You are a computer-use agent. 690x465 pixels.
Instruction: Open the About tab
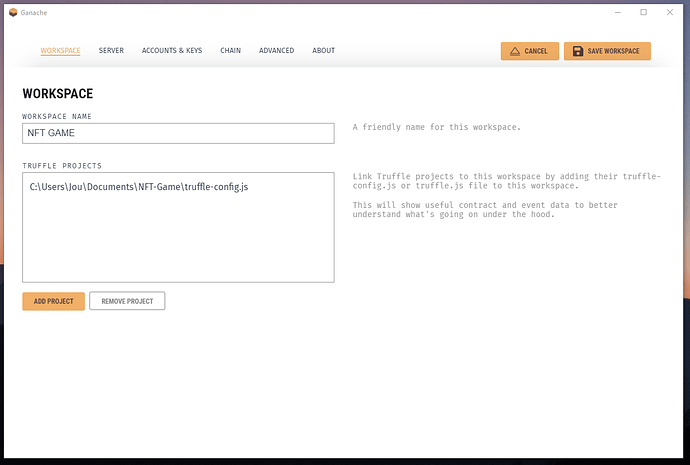(323, 51)
